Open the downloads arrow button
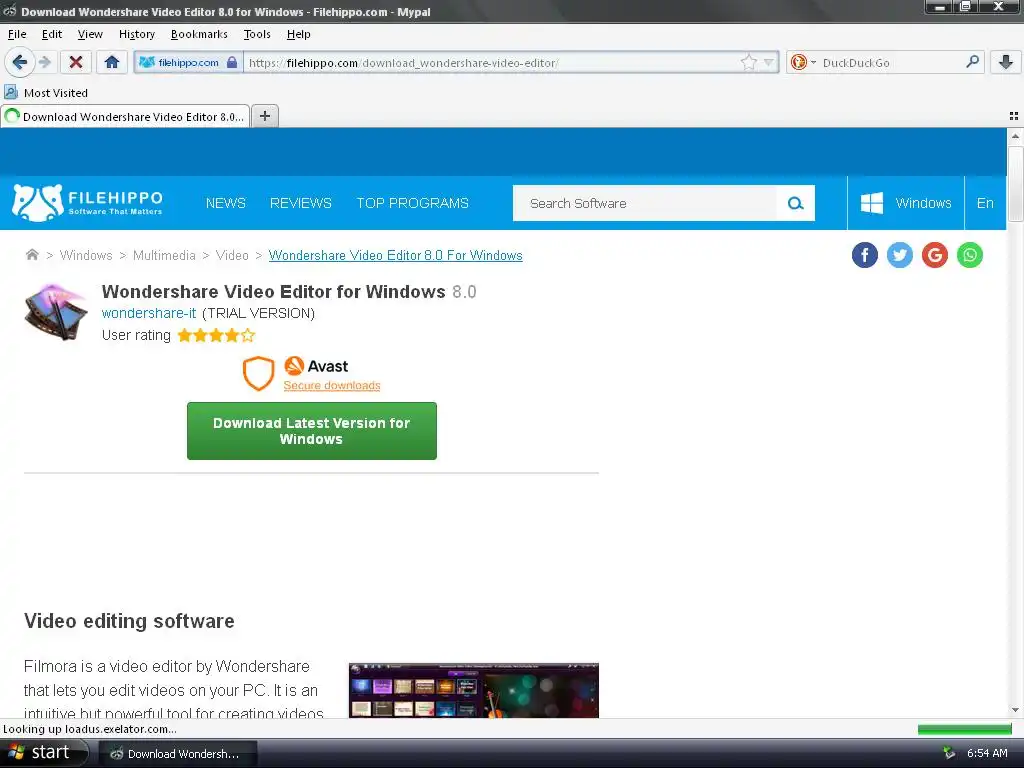The width and height of the screenshot is (1024, 768). pos(1006,63)
